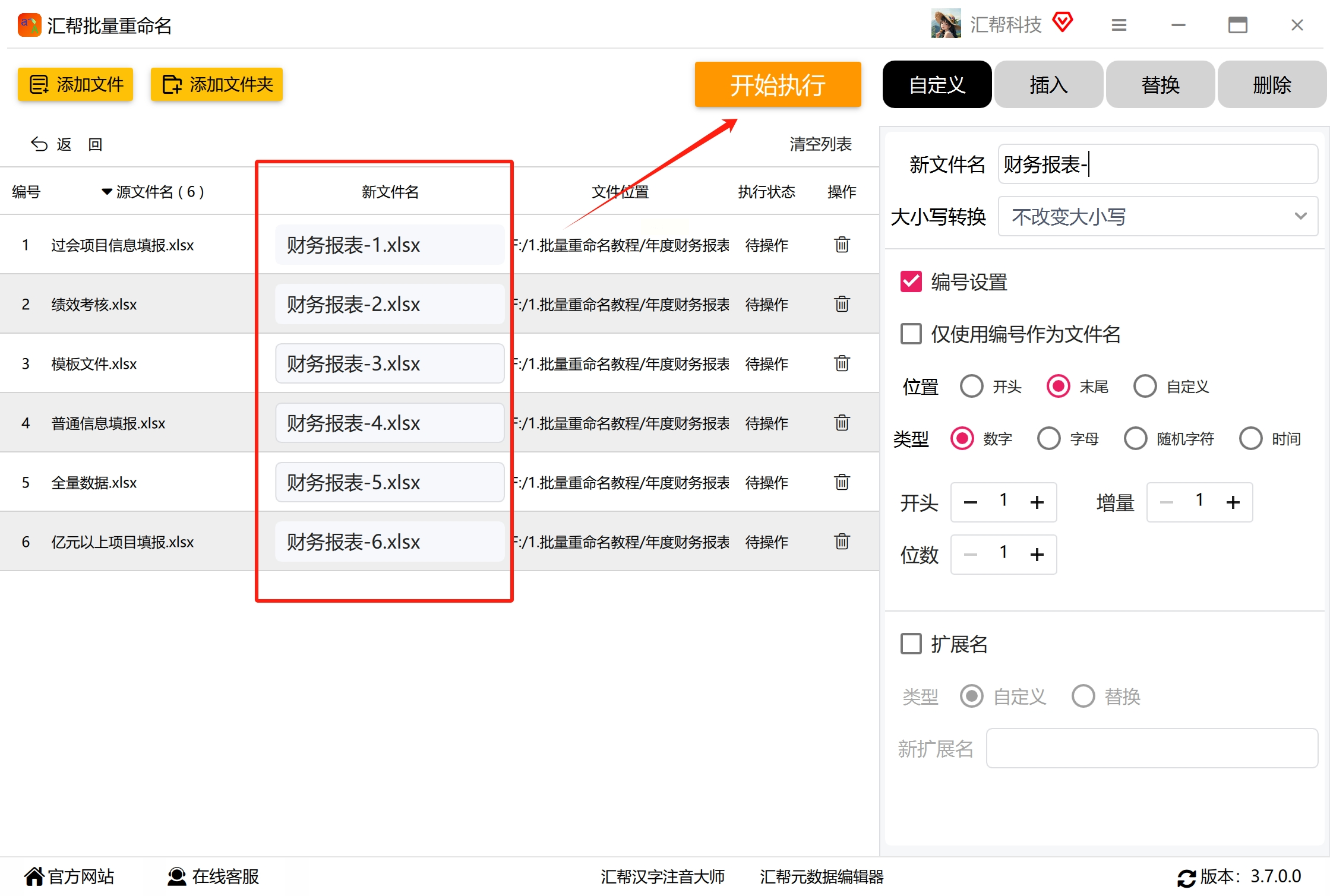Click trash icon for 绩效考核.xlsx
The height and width of the screenshot is (896, 1330).
click(x=842, y=304)
